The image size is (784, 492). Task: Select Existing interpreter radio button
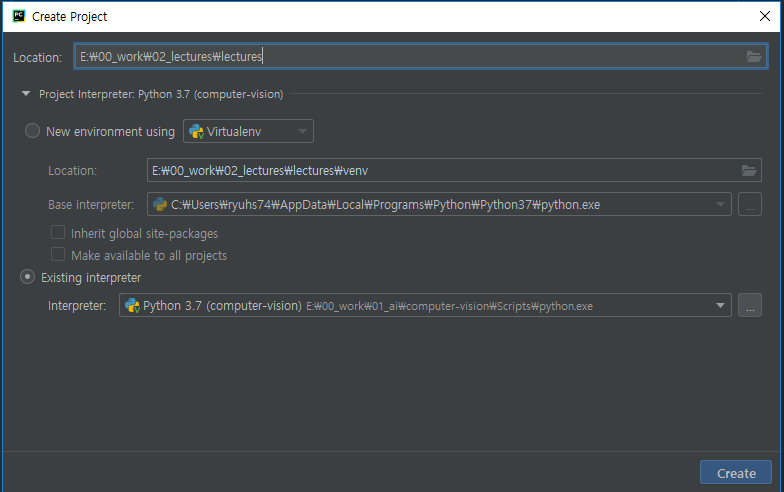click(x=28, y=277)
